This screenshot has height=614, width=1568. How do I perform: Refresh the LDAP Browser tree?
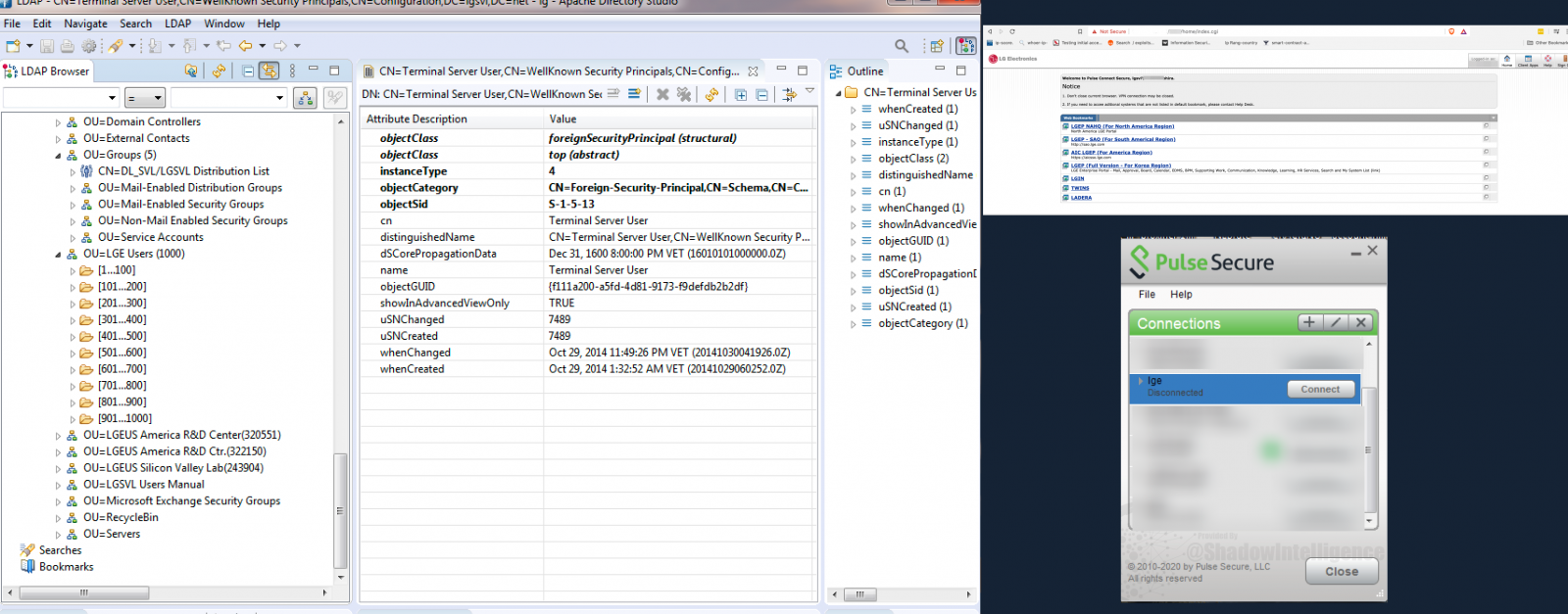(219, 71)
